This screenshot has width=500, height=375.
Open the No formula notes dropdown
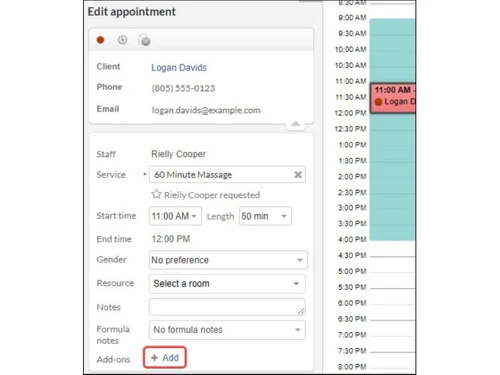pos(227,330)
